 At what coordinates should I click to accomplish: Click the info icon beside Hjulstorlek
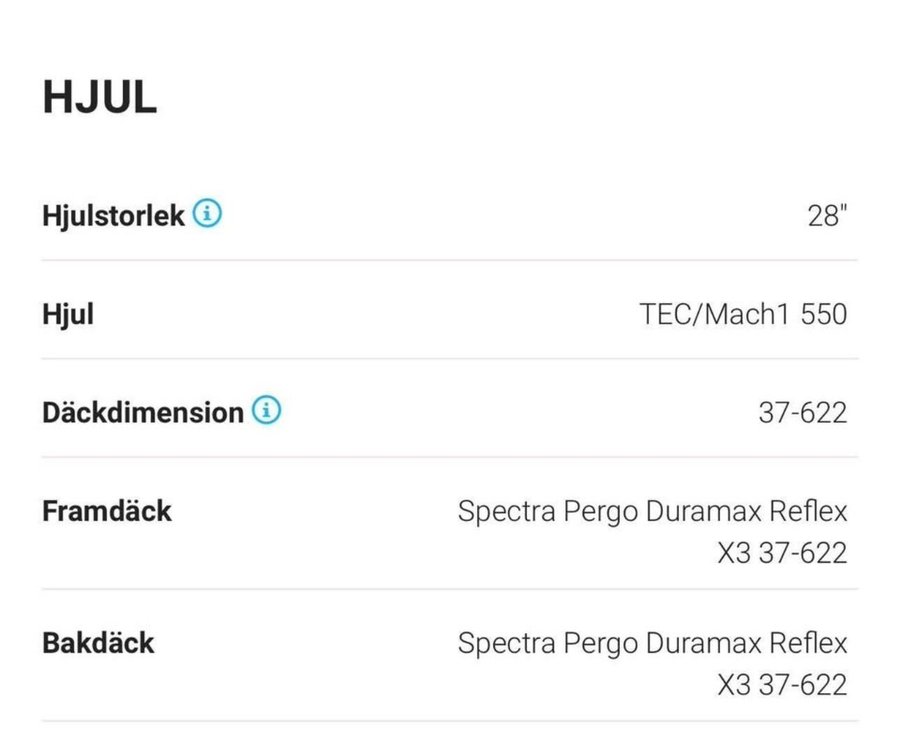pyautogui.click(x=207, y=214)
